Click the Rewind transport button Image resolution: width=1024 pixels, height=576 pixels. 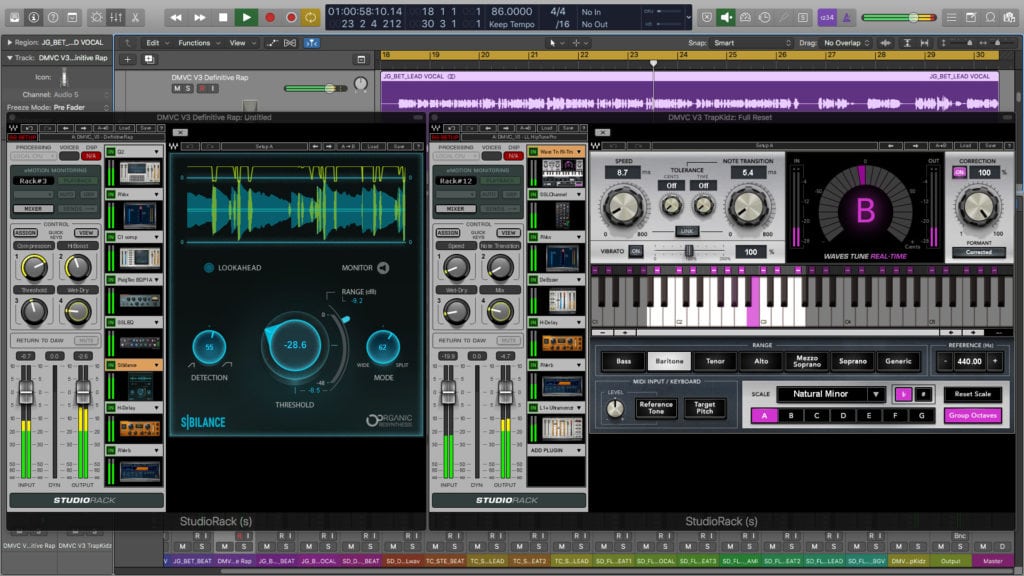(176, 18)
